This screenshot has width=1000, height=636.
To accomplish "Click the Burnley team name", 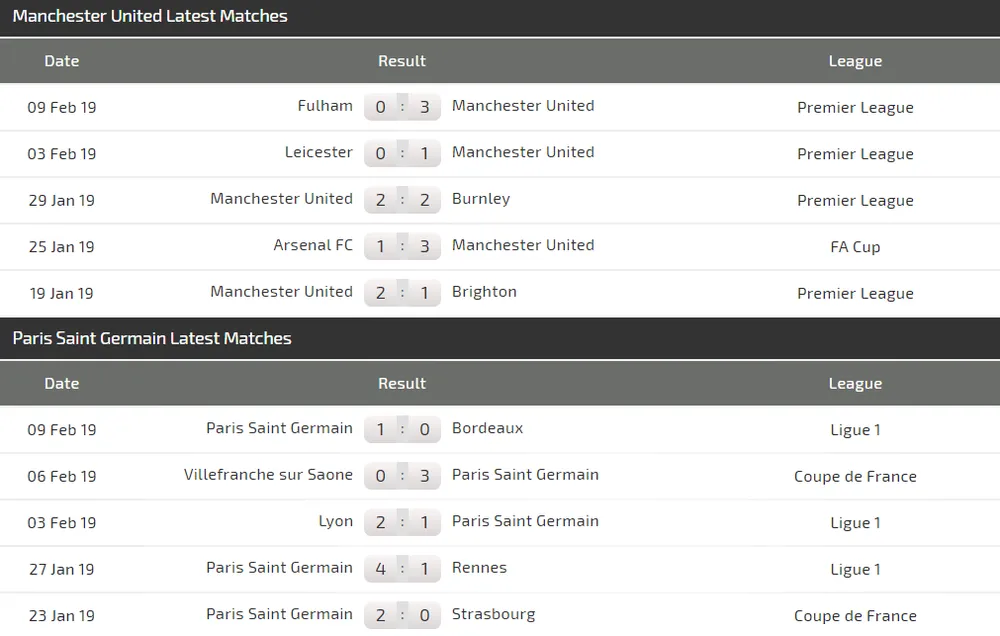I will (x=481, y=199).
